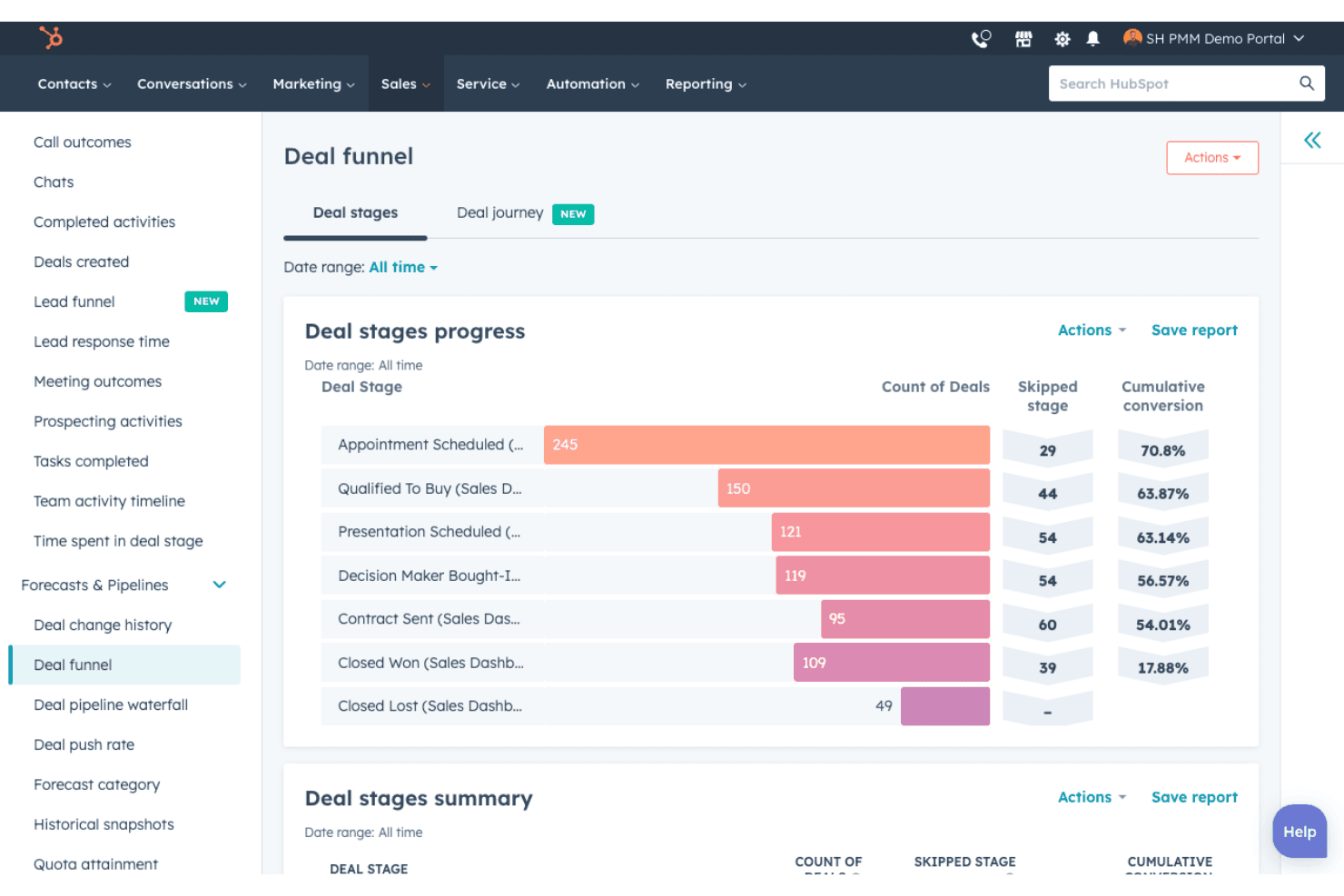Open Time spent in deal stage
Screen dimensions: 1344x896
pos(118,542)
